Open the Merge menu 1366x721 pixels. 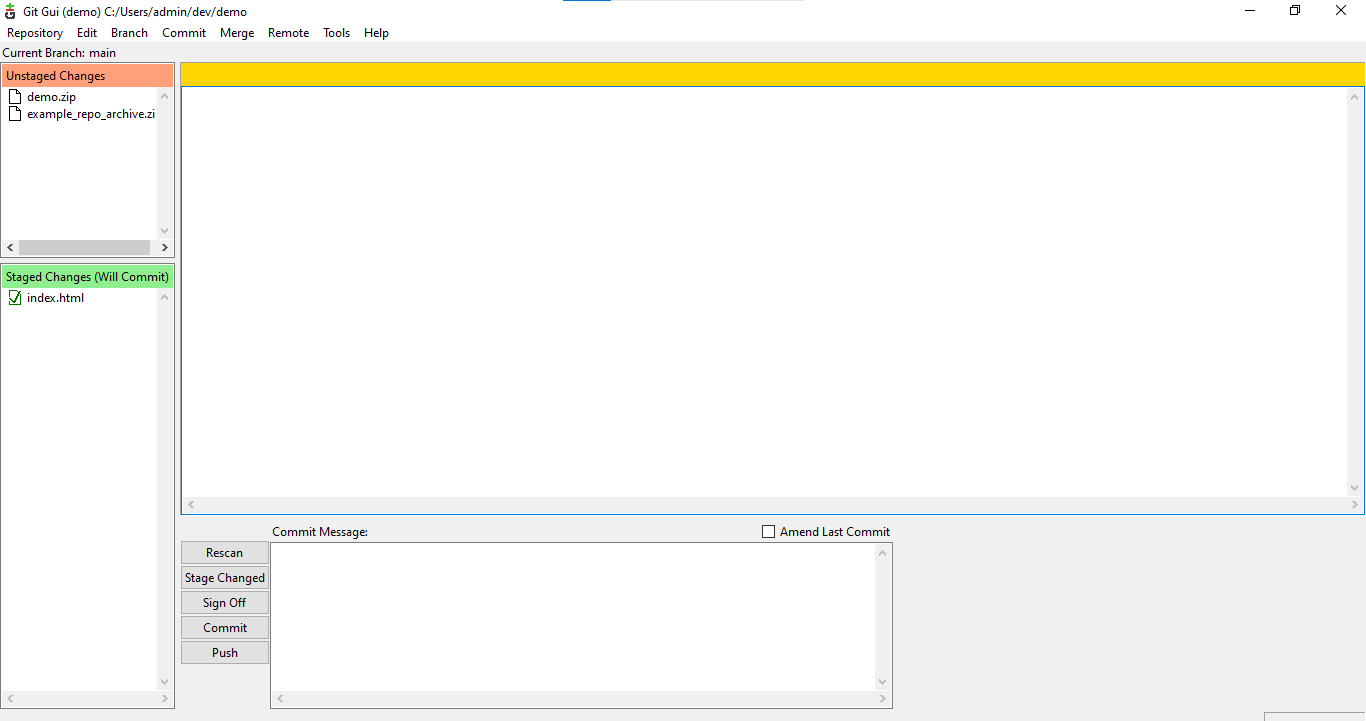point(237,33)
